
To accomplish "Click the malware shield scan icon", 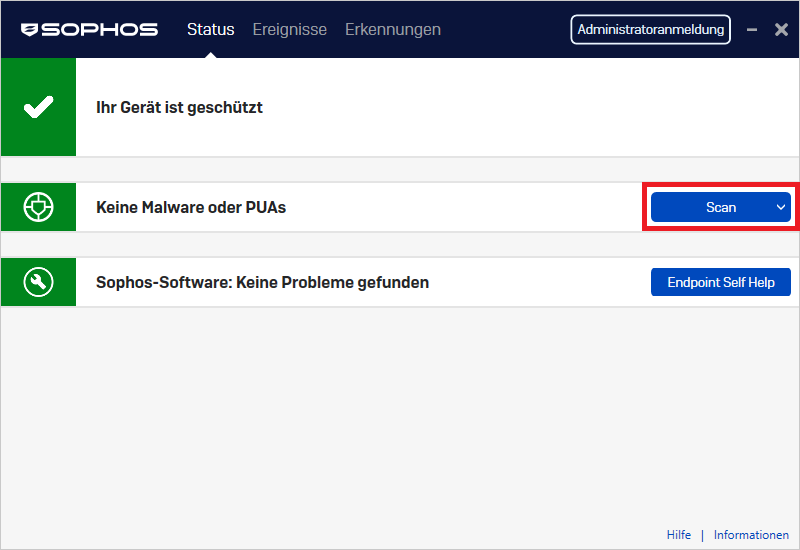I will tap(38, 207).
